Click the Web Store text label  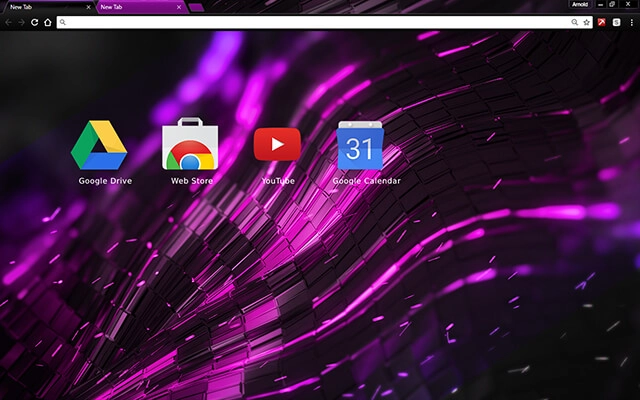pos(192,181)
